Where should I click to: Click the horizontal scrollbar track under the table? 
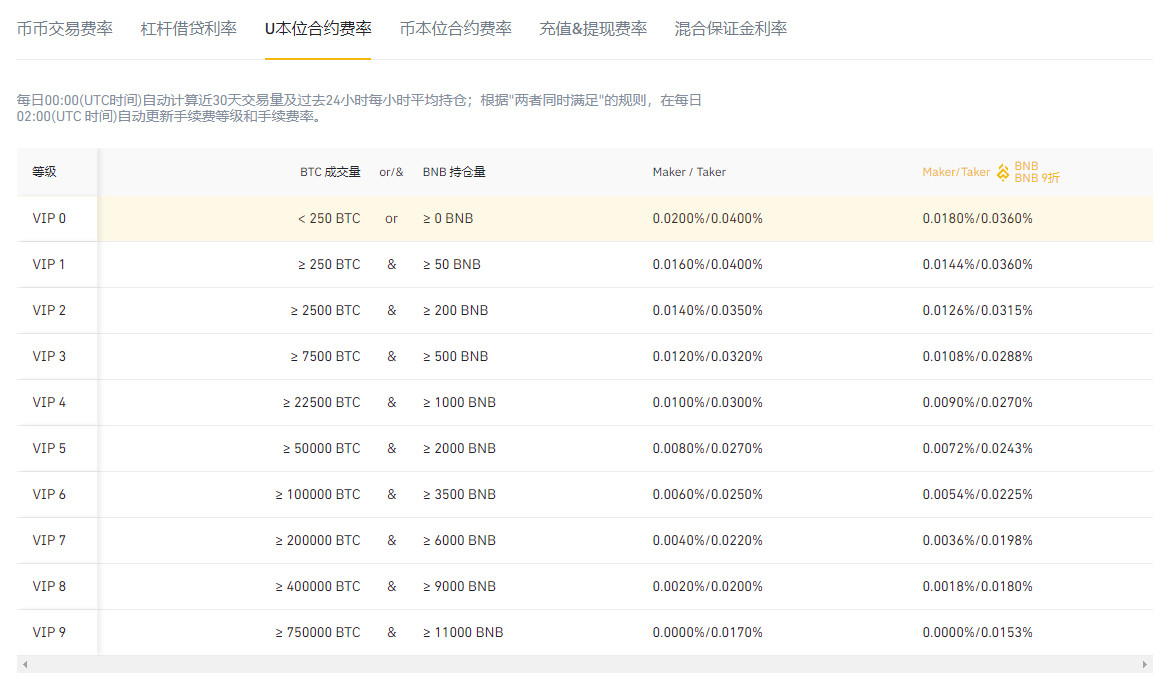point(585,665)
